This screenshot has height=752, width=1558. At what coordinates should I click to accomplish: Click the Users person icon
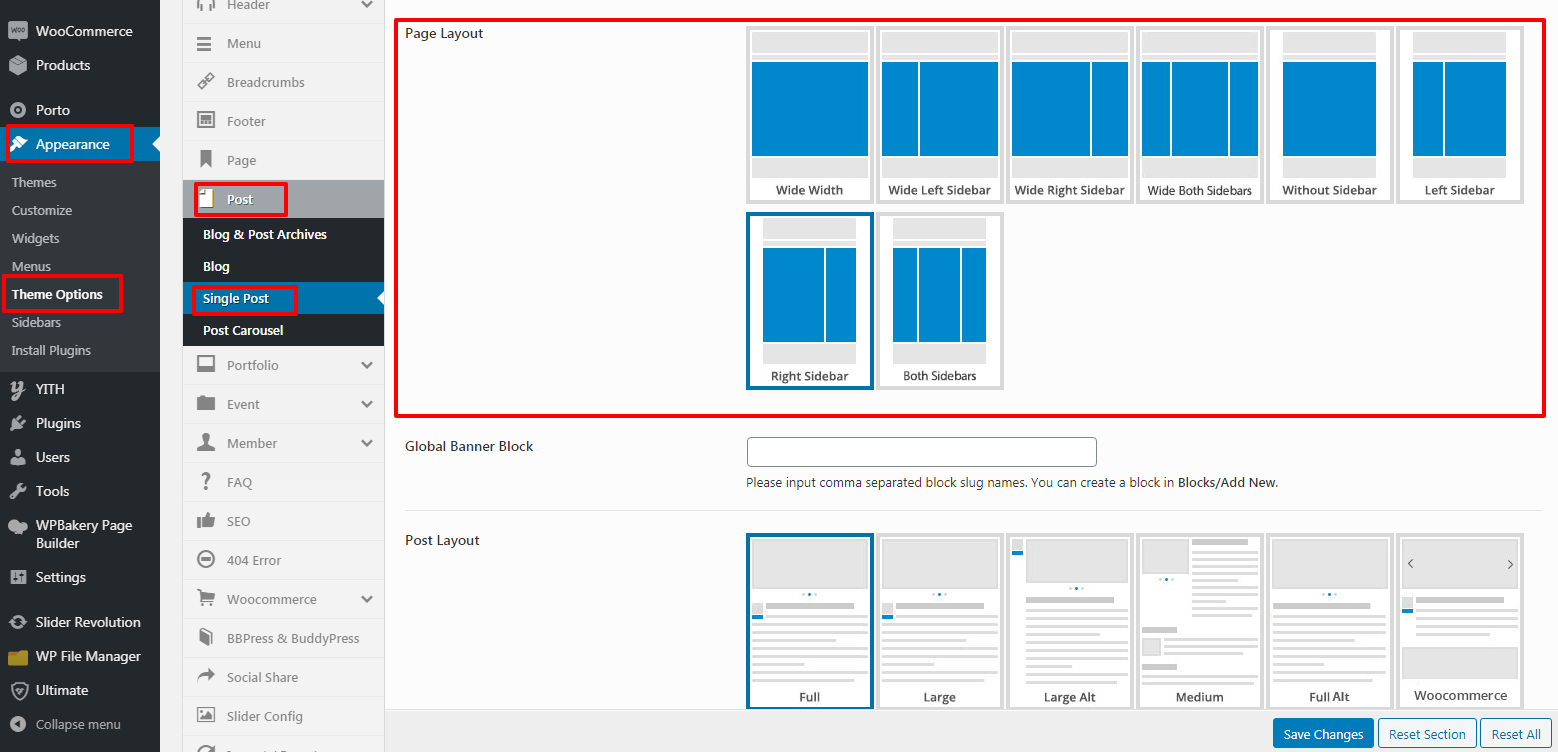18,457
